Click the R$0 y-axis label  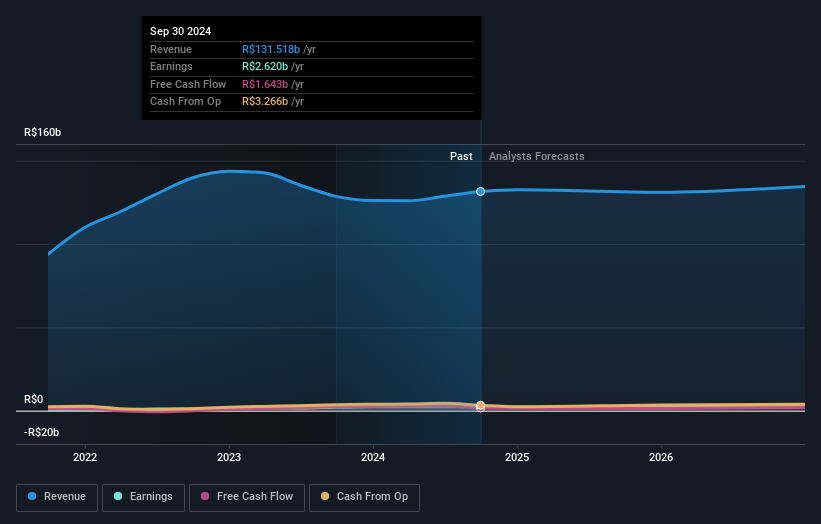34,399
